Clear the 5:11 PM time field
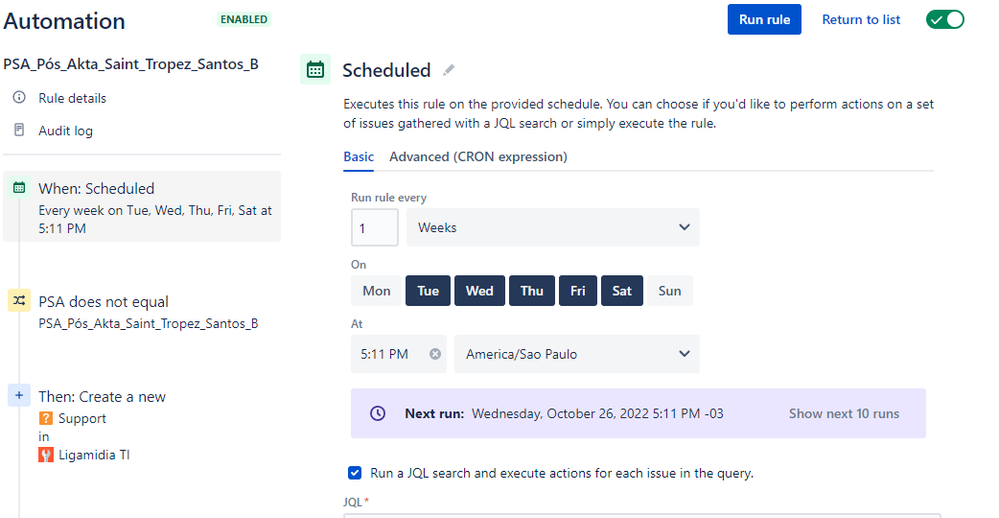 coord(435,354)
